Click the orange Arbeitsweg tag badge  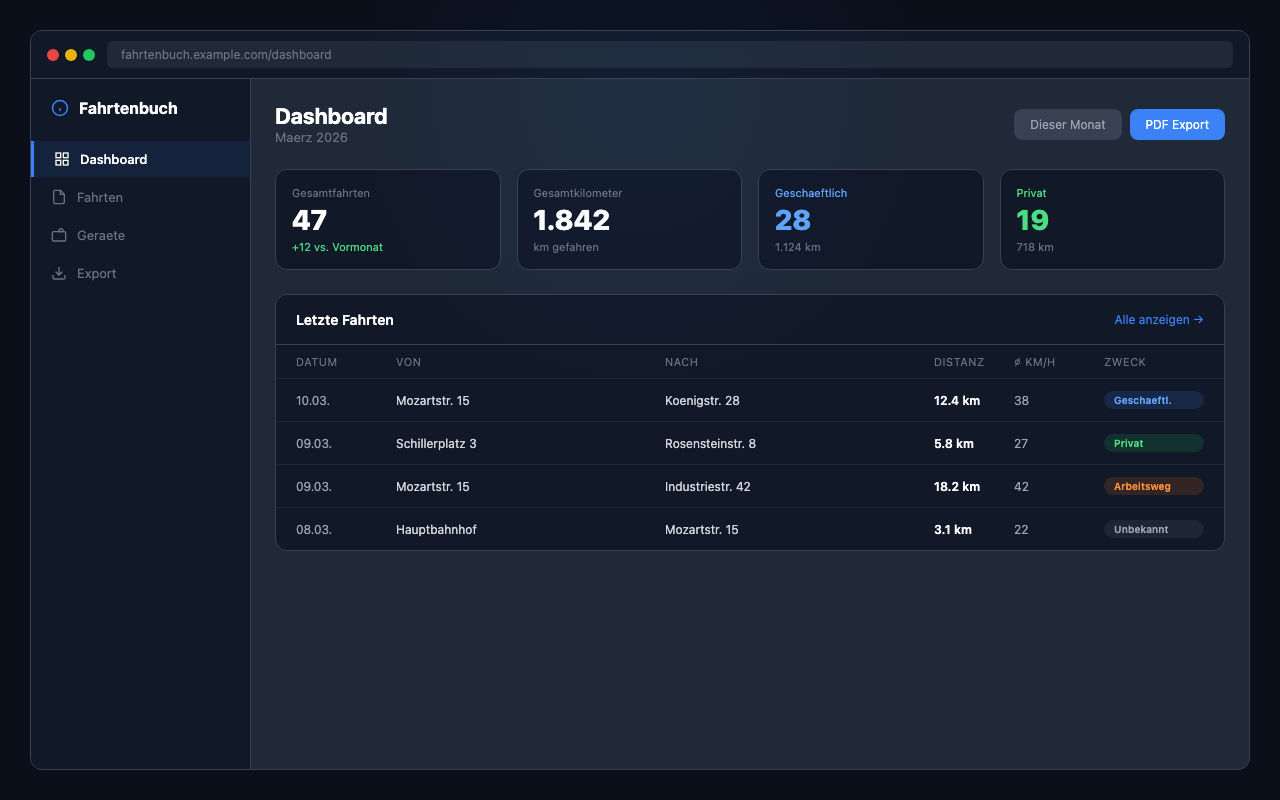pos(1153,486)
